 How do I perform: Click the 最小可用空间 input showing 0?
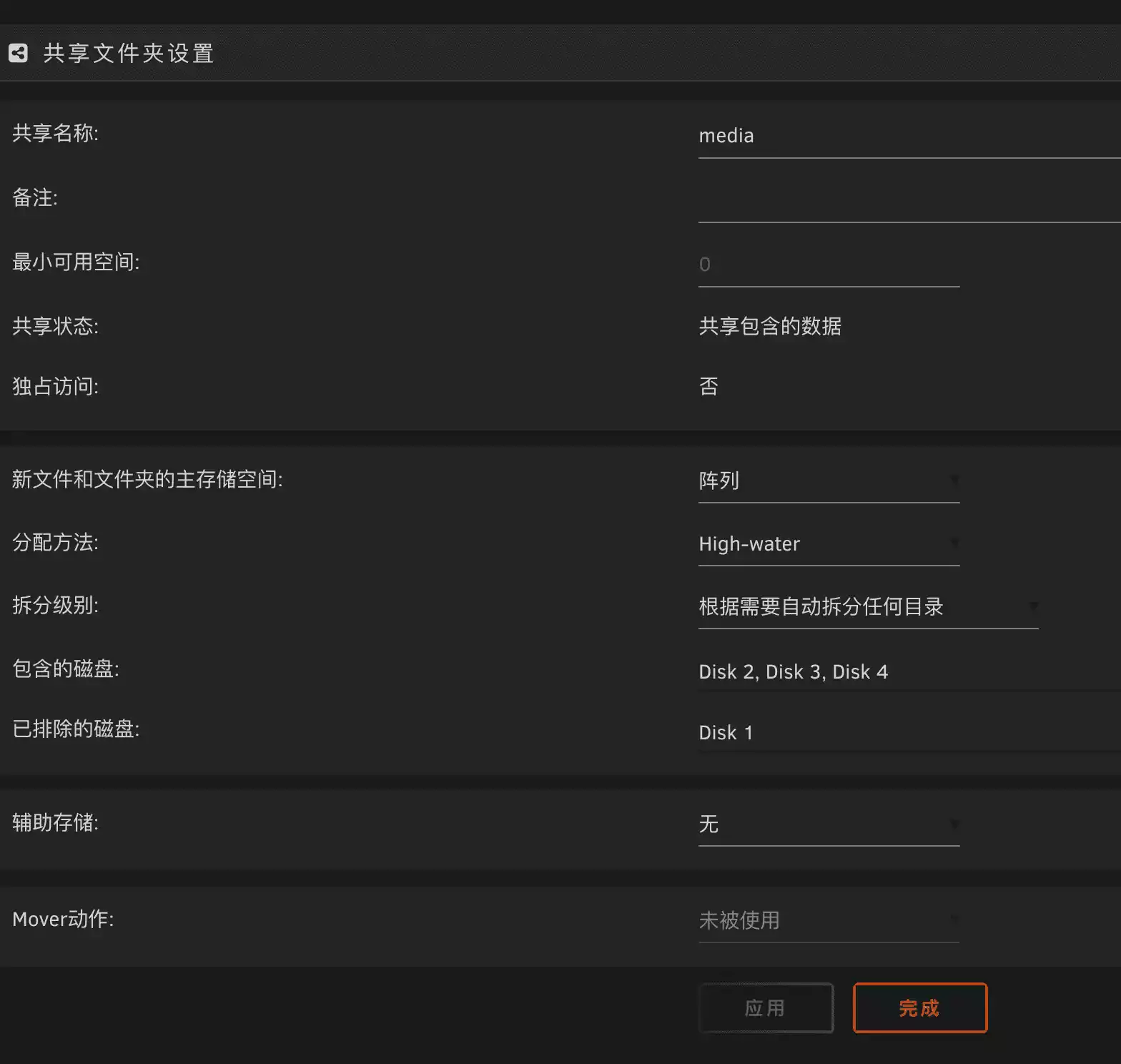pos(828,265)
